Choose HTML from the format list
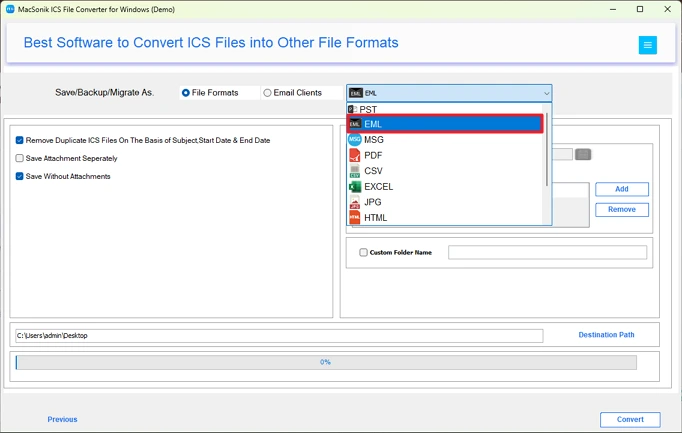 click(445, 217)
